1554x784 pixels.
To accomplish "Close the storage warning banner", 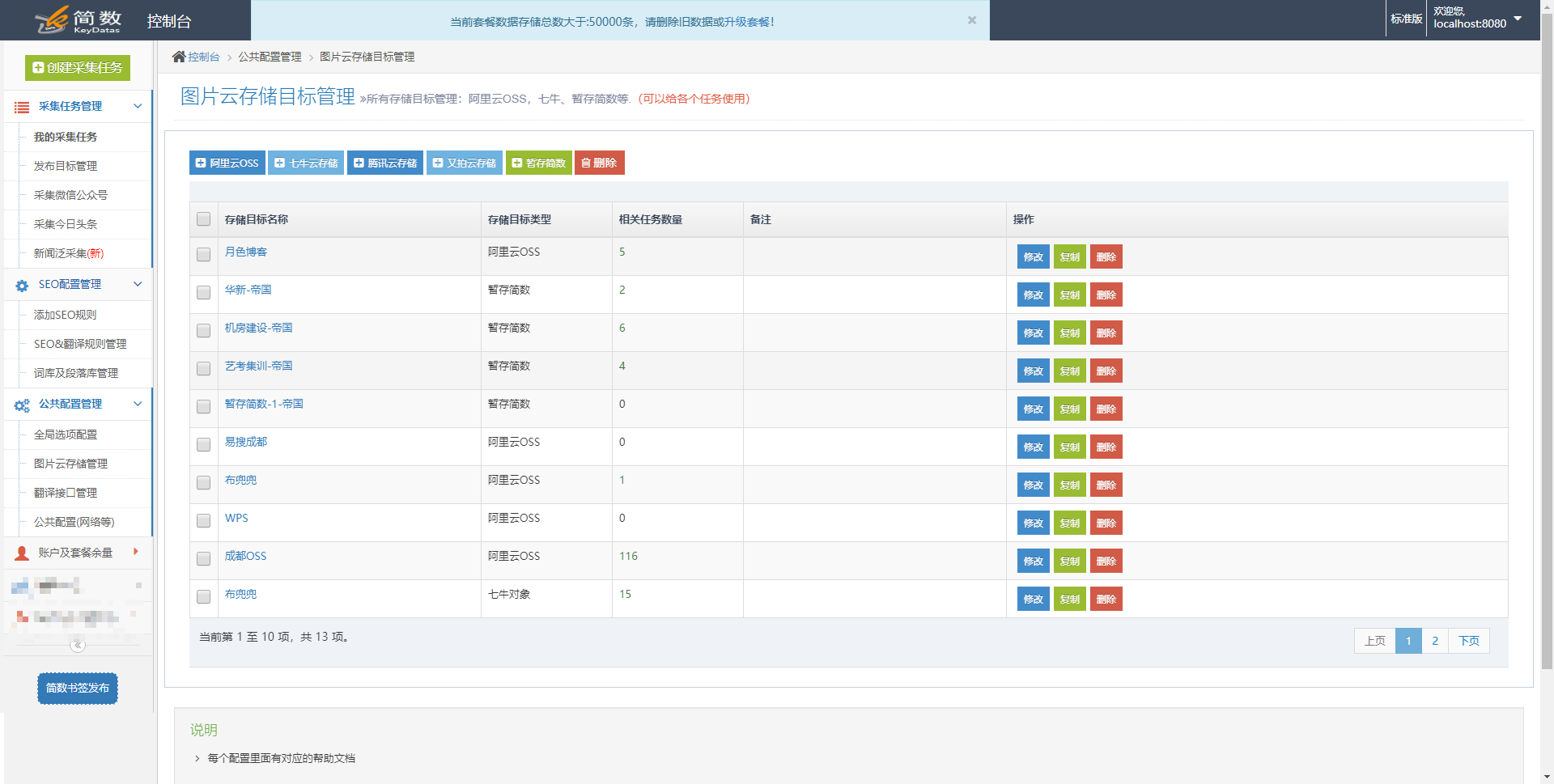I will point(972,20).
